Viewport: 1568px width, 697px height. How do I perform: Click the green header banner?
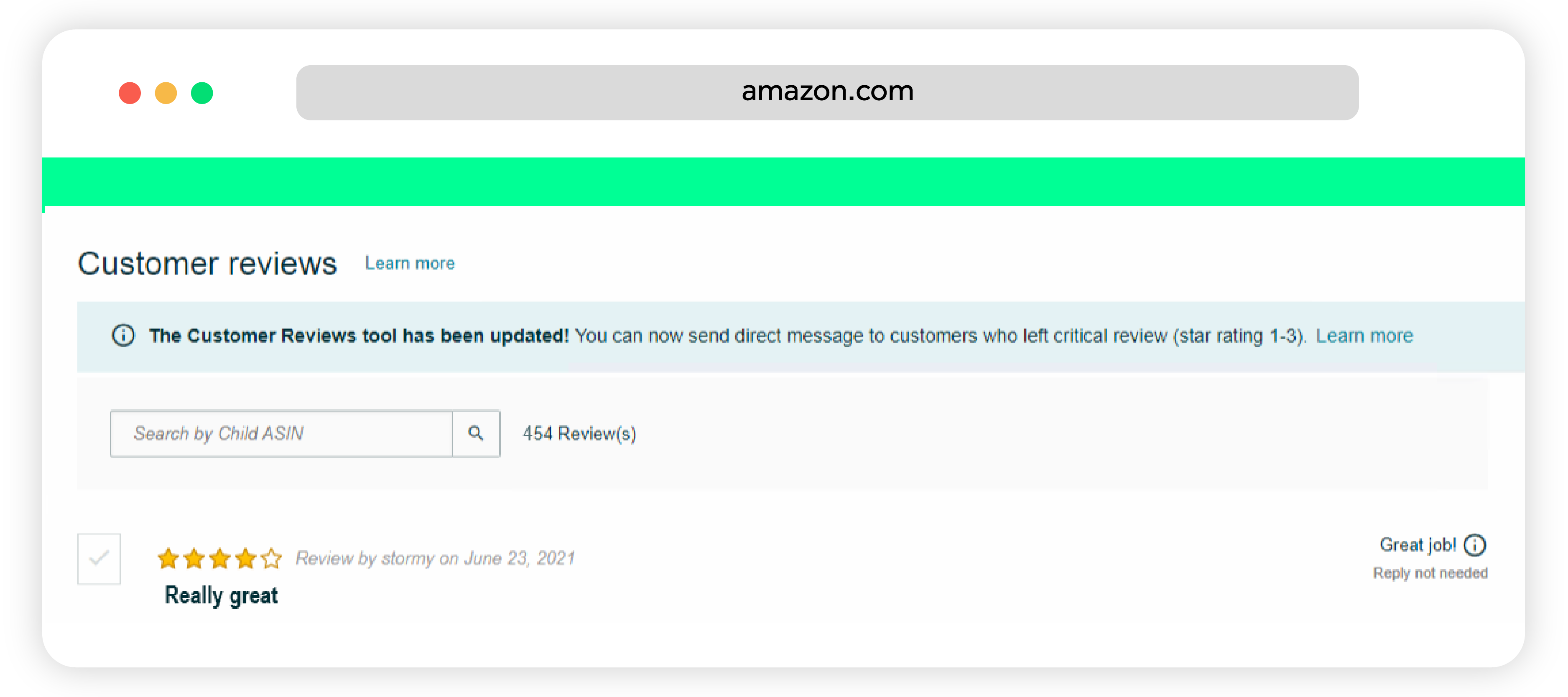[x=783, y=182]
